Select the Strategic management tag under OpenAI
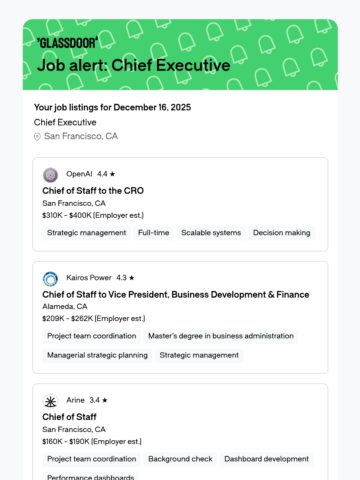360x480 pixels. (86, 233)
